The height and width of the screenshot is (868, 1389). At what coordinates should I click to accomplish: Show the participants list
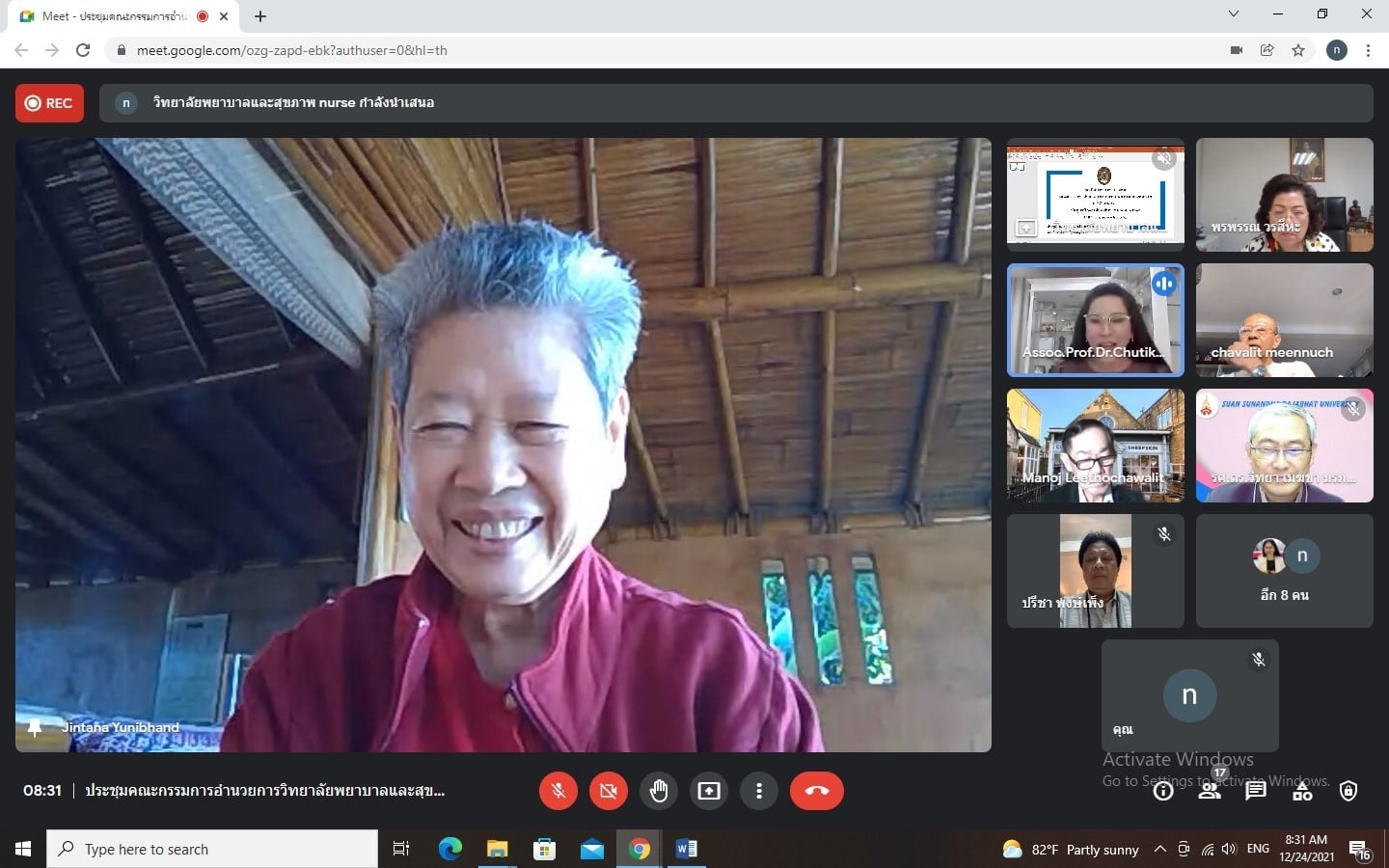pyautogui.click(x=1209, y=792)
